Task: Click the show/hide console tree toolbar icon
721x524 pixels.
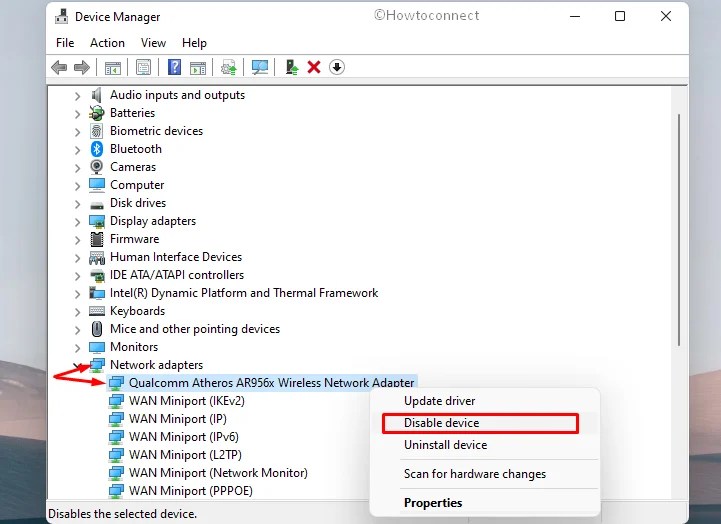Action: coord(113,68)
